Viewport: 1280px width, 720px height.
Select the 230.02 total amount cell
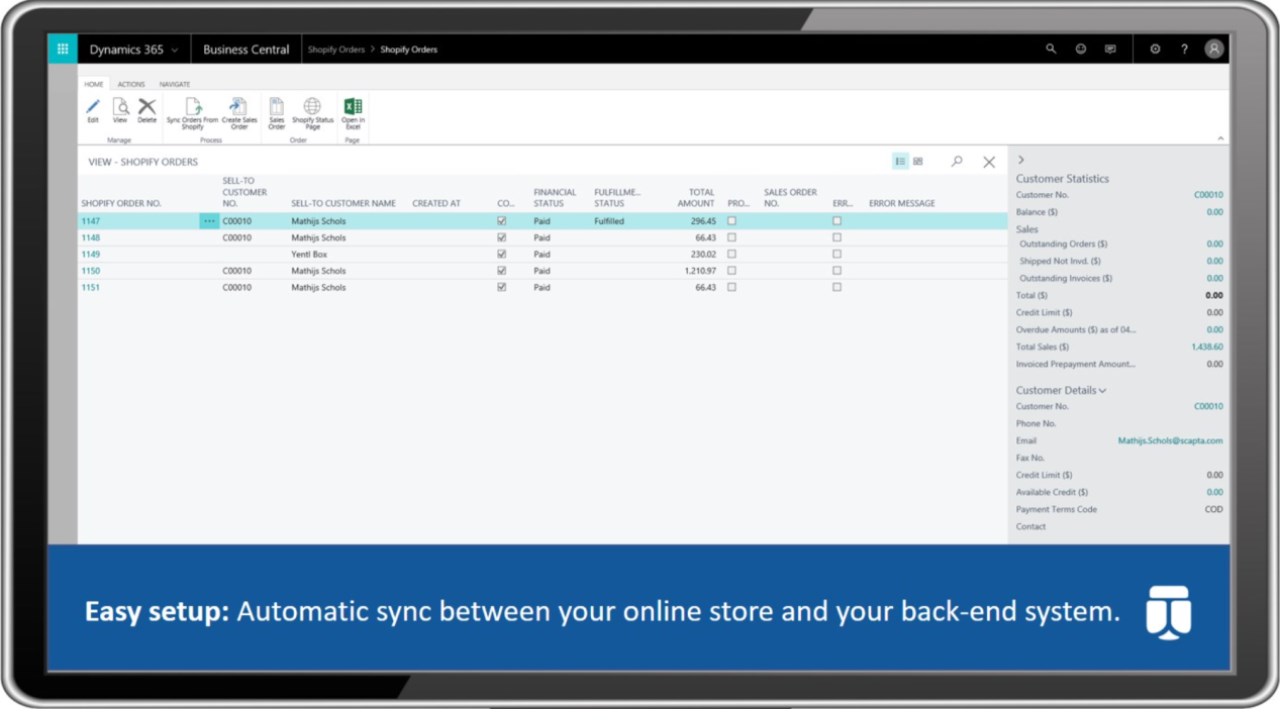pyautogui.click(x=704, y=254)
